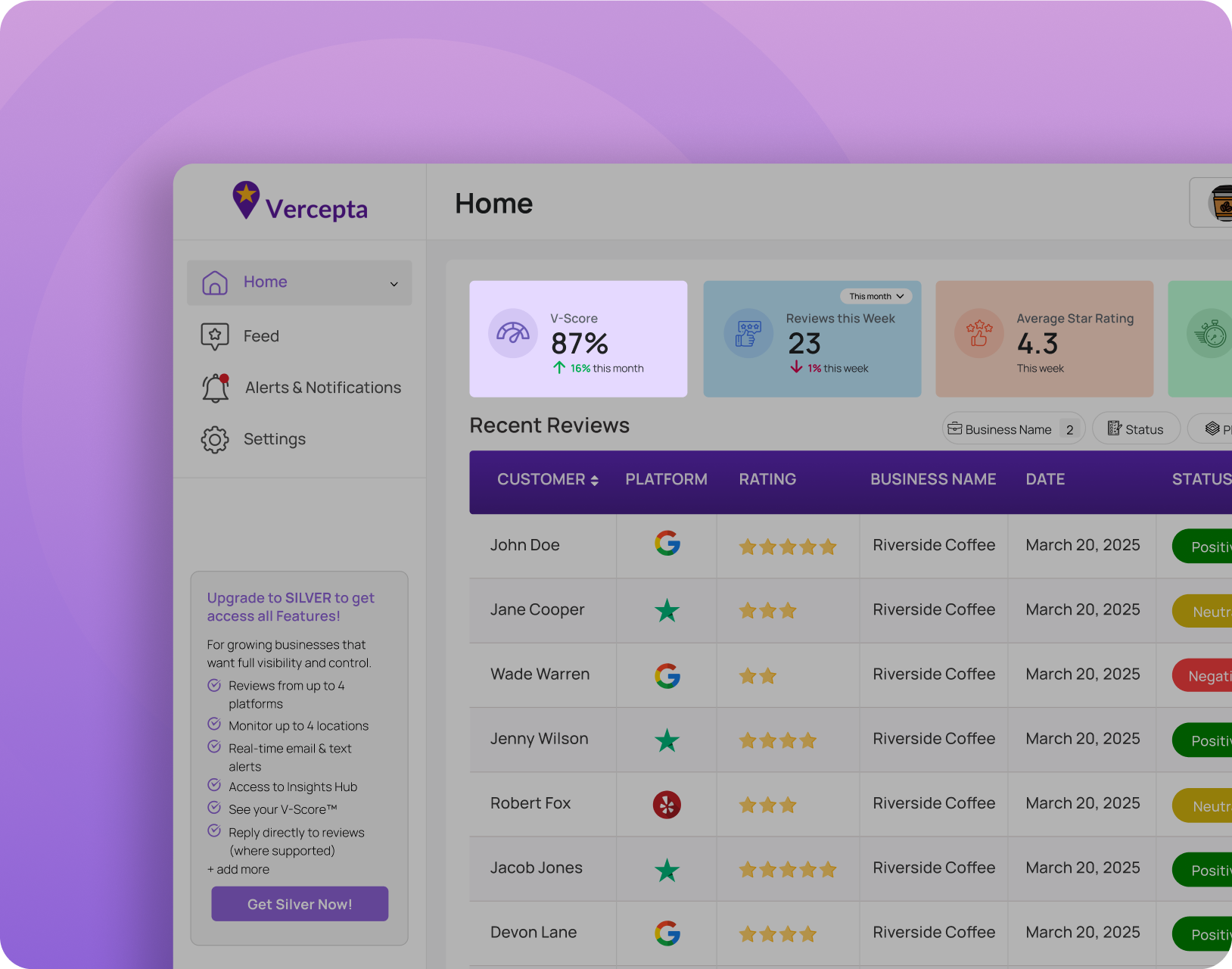Click the Status filter checklist icon
Image resolution: width=1232 pixels, height=969 pixels.
point(1115,428)
